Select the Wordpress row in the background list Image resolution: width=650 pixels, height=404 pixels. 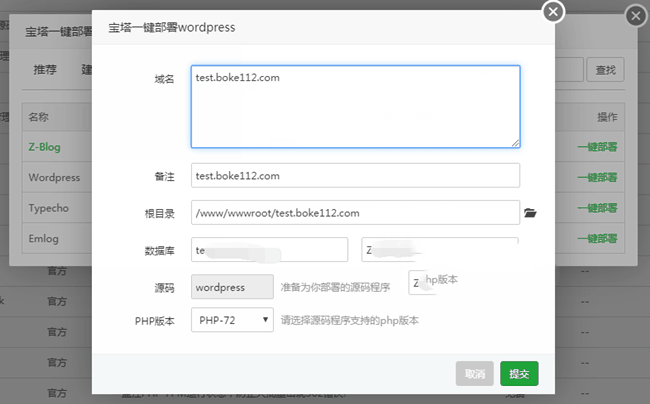point(54,177)
